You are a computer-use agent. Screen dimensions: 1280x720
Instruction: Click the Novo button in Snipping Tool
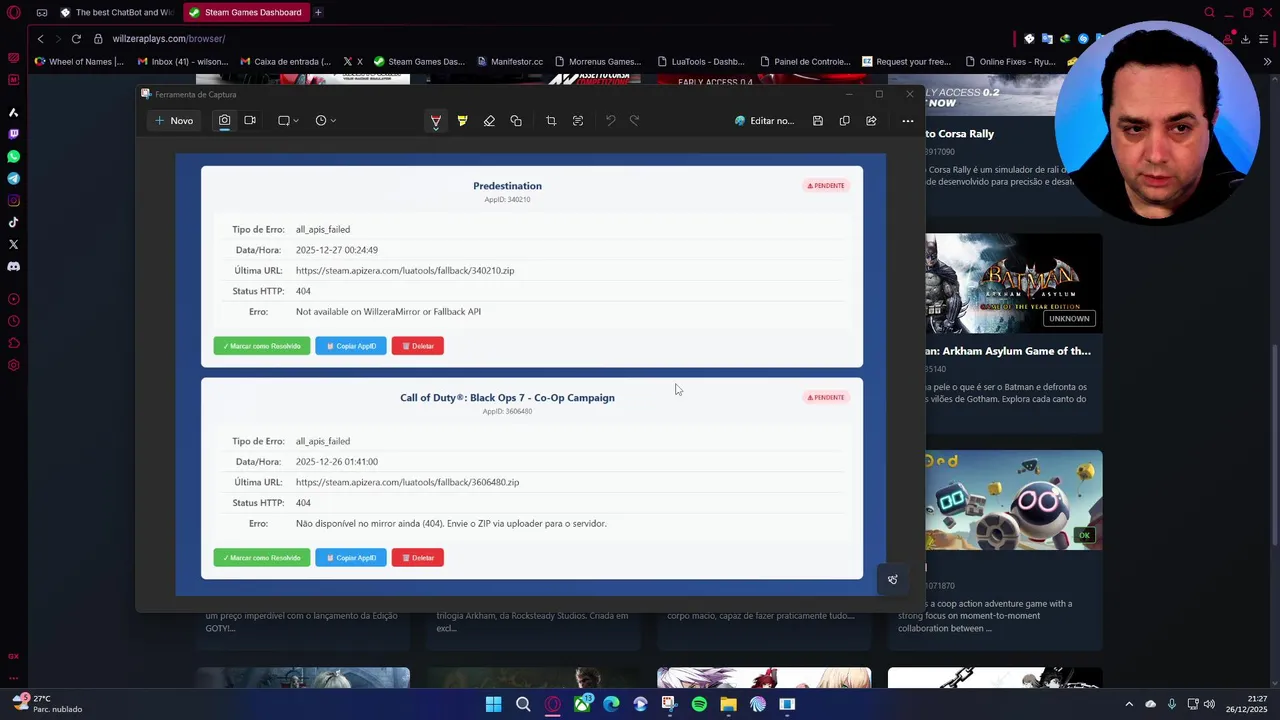tap(174, 121)
